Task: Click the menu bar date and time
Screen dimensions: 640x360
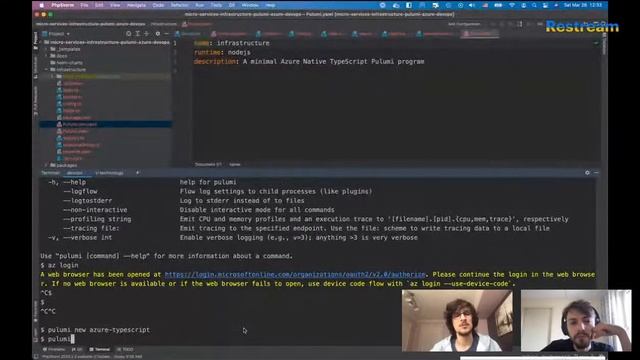Action: (x=583, y=5)
